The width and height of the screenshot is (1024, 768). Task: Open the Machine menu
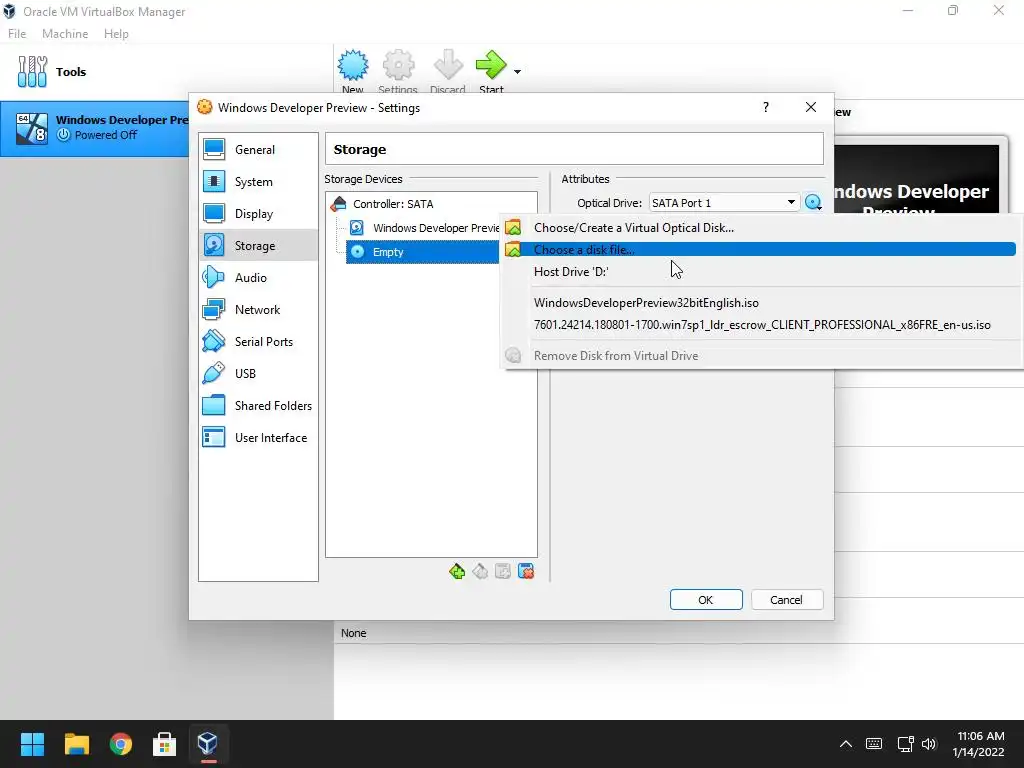65,33
